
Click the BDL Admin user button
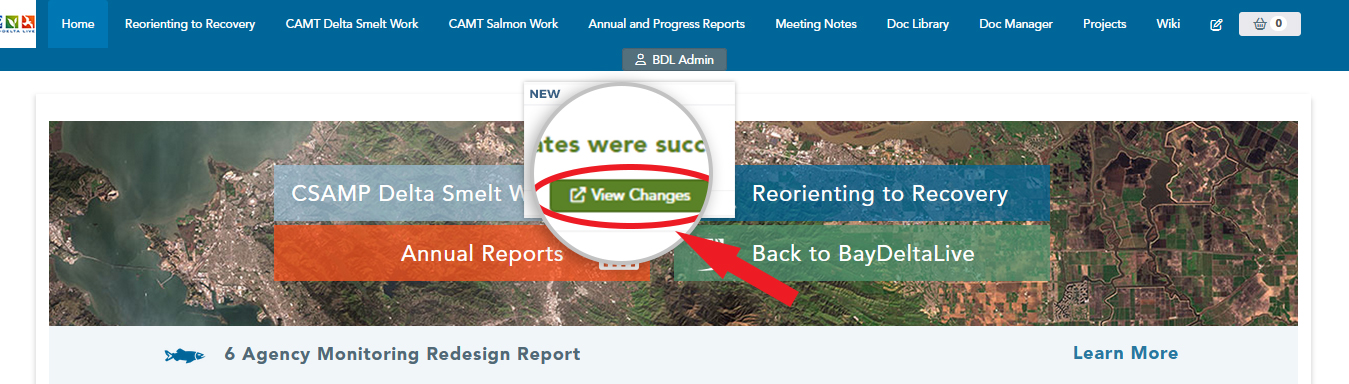point(674,60)
